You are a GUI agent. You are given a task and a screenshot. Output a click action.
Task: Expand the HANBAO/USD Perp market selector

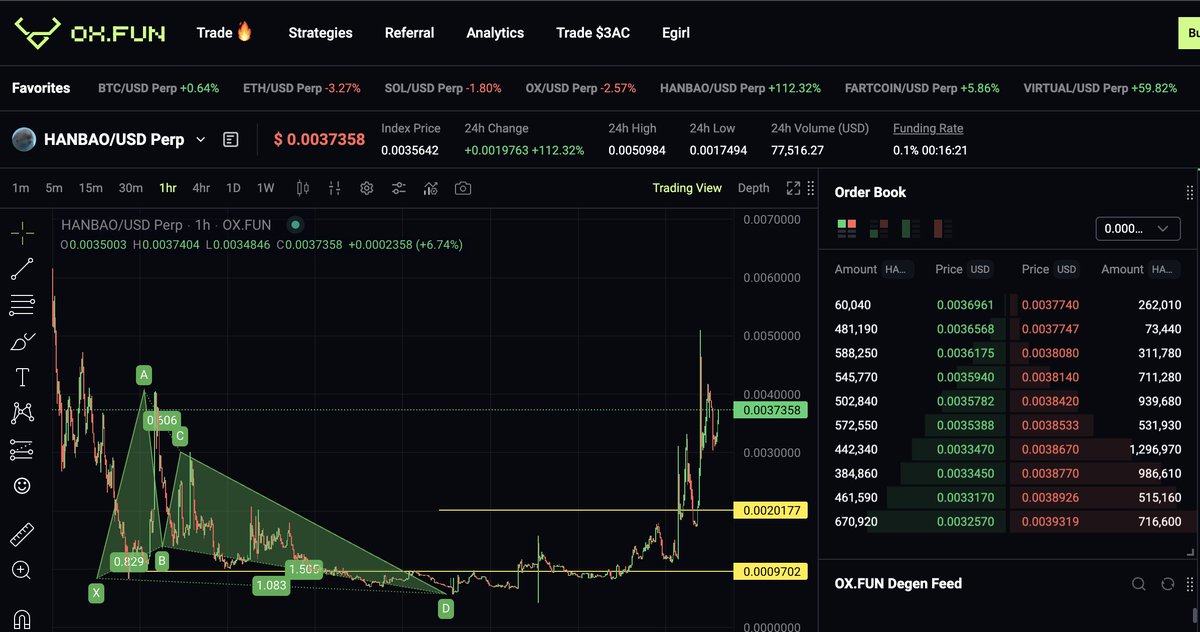(x=201, y=140)
